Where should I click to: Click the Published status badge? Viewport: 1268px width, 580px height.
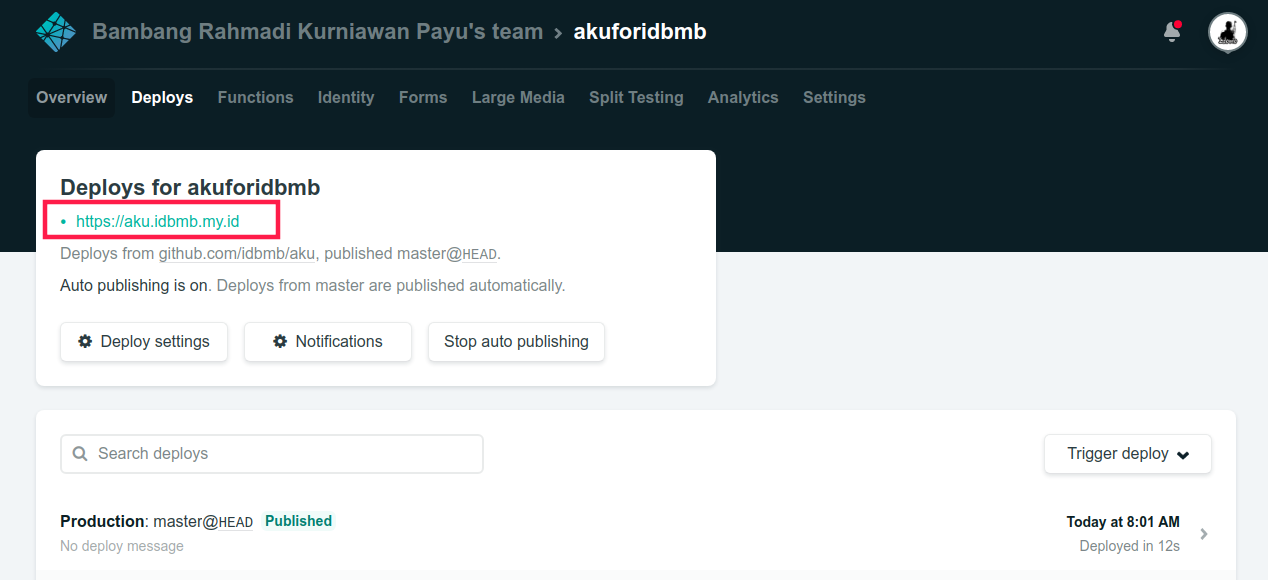point(298,521)
